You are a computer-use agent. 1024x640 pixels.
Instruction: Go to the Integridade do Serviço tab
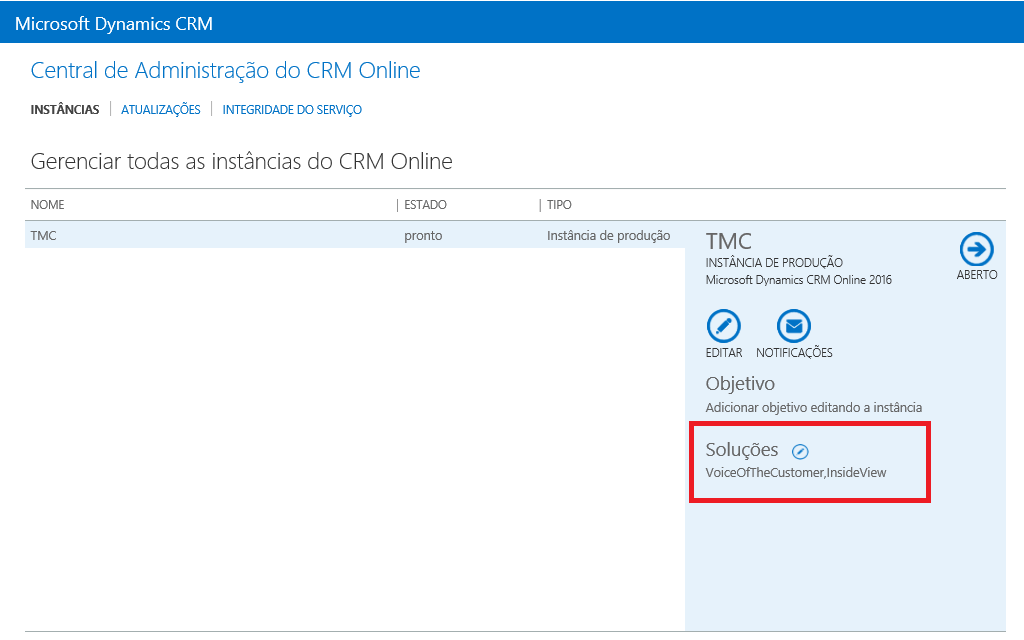pos(292,110)
